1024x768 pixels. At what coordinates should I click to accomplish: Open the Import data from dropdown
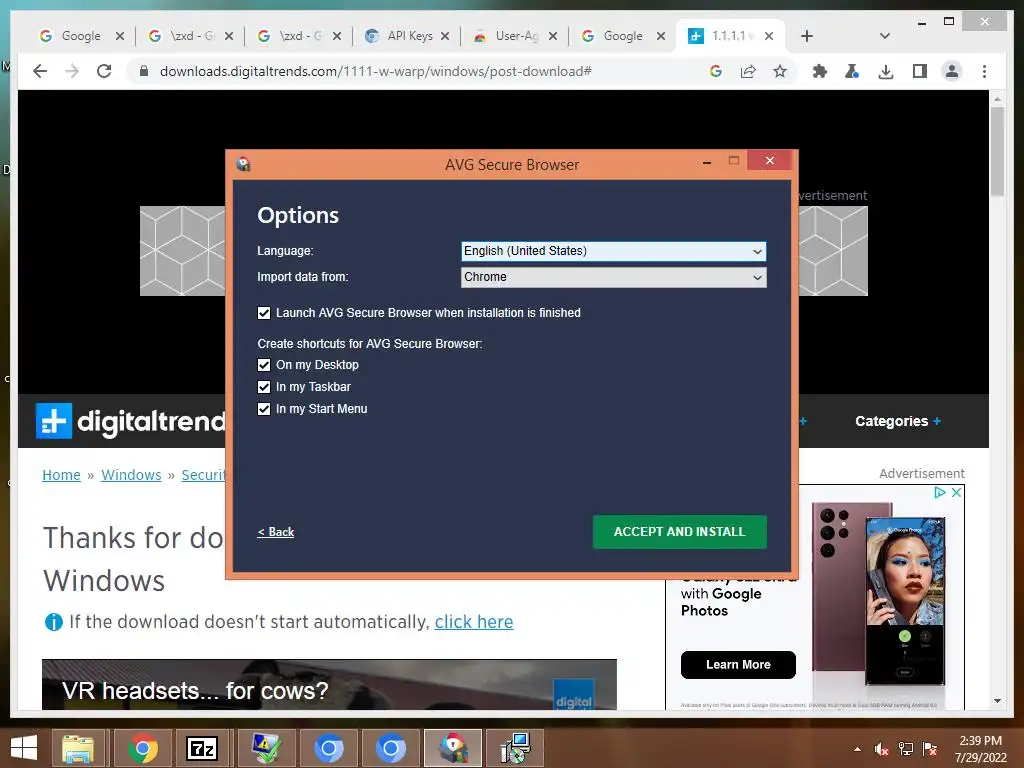pyautogui.click(x=614, y=277)
